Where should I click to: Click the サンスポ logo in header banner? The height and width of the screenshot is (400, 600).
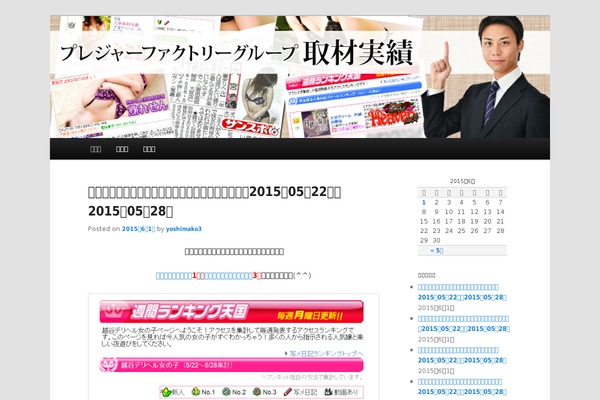tap(251, 126)
